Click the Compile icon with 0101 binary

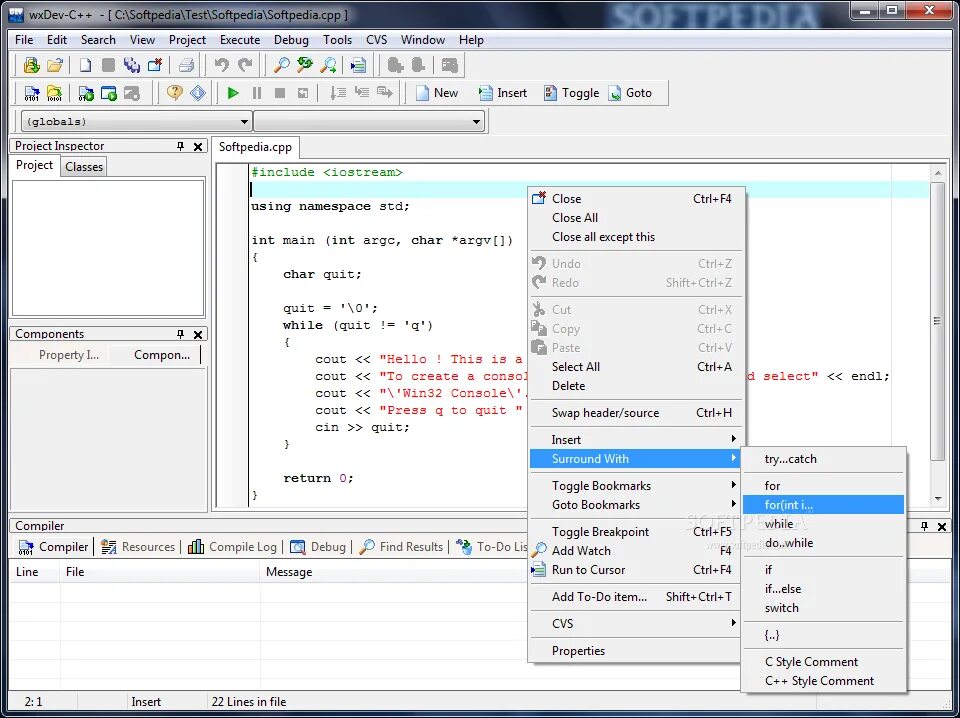tap(32, 93)
